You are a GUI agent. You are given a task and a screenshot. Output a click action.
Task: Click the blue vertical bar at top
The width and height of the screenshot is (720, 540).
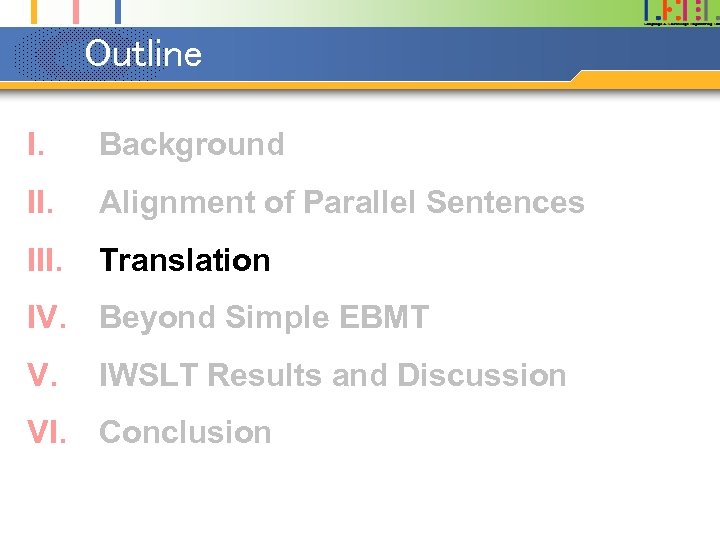coord(117,10)
